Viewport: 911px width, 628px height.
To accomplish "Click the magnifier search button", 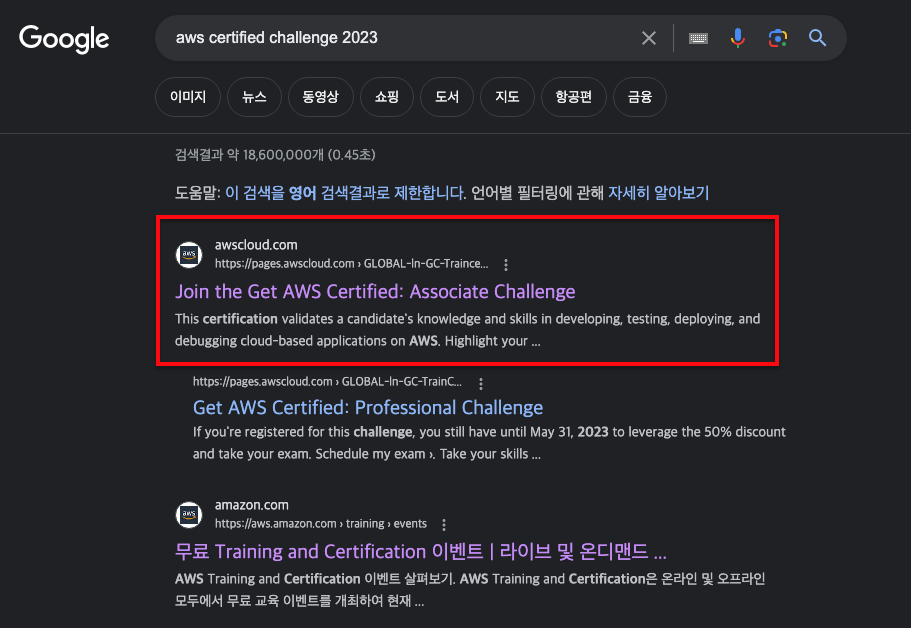I will pyautogui.click(x=817, y=38).
